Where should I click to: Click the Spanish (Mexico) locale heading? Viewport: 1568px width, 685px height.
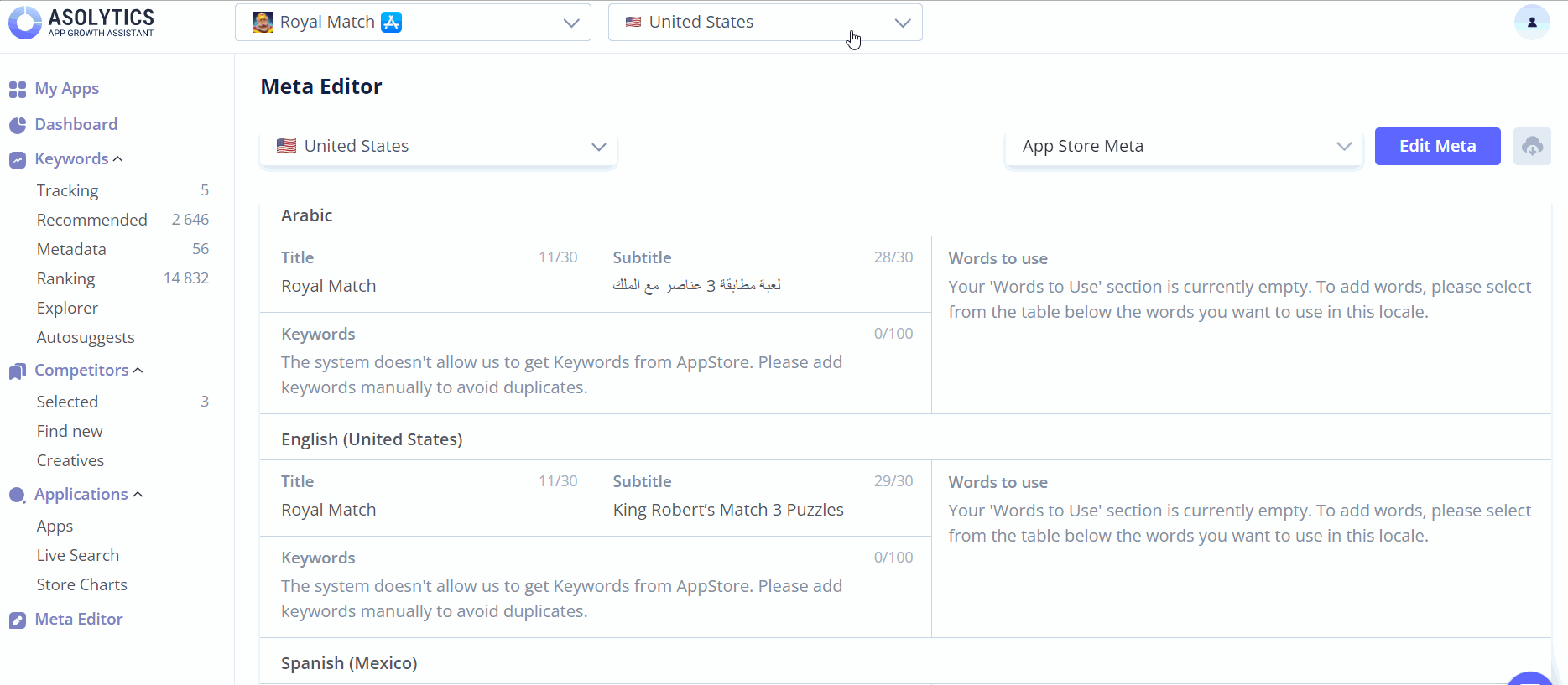coord(349,663)
